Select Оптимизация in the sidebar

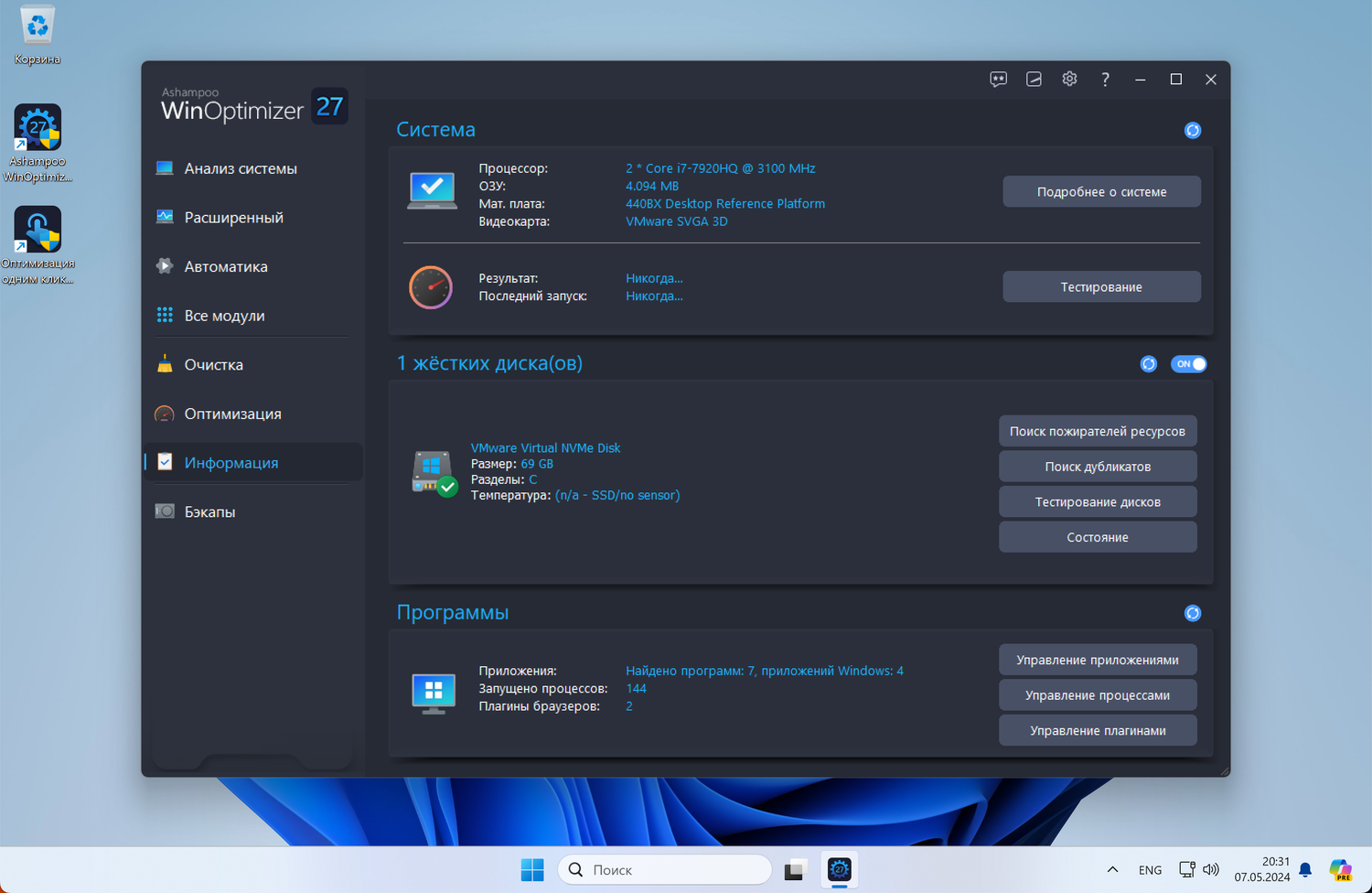click(x=253, y=414)
